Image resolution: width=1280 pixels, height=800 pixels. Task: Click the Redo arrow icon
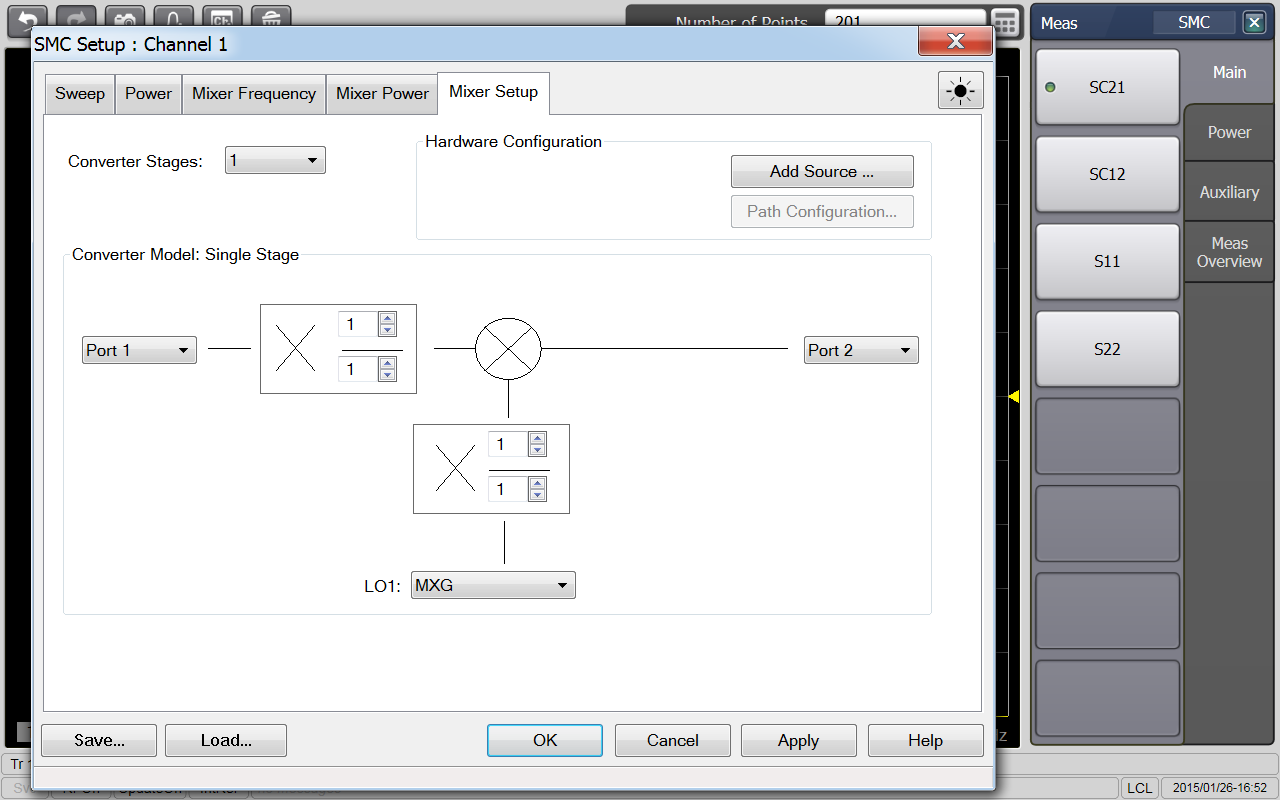click(x=76, y=17)
